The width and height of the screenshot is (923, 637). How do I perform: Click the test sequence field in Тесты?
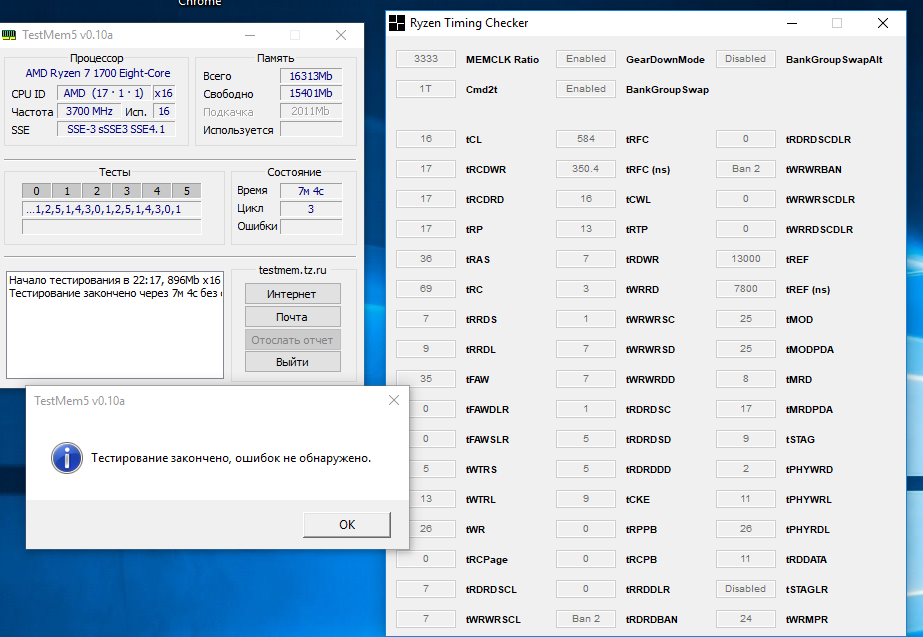pyautogui.click(x=112, y=209)
